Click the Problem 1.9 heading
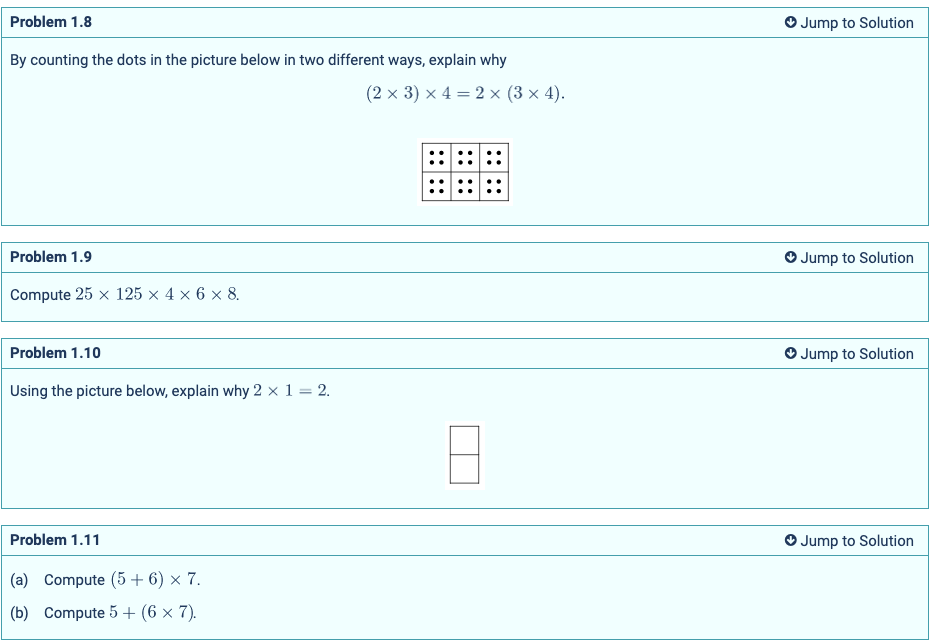 click(x=51, y=257)
